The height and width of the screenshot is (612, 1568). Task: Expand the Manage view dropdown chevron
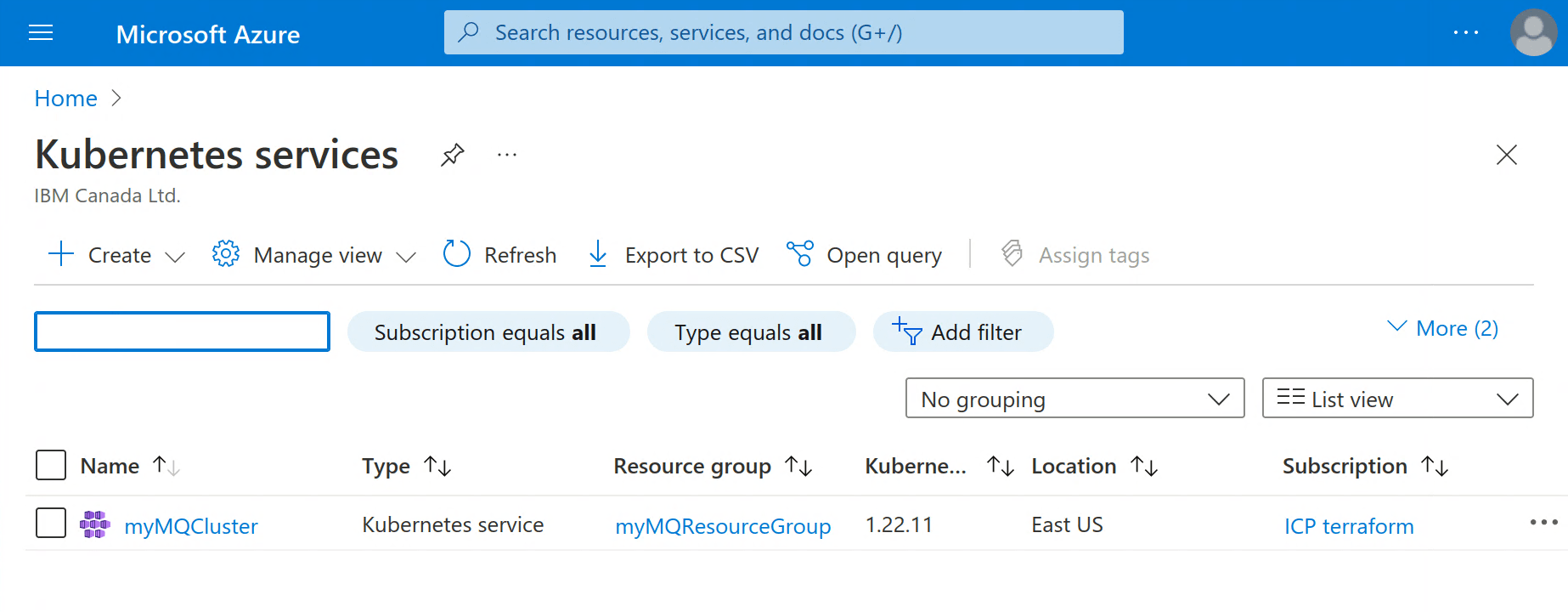[406, 257]
